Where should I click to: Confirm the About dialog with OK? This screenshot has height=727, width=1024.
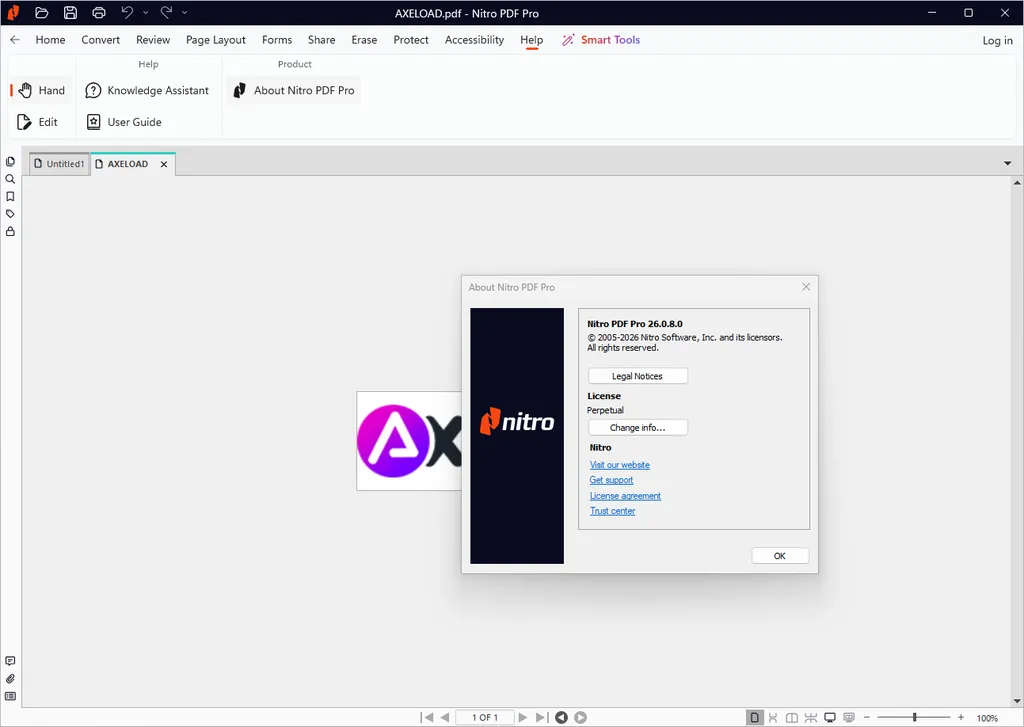tap(780, 556)
